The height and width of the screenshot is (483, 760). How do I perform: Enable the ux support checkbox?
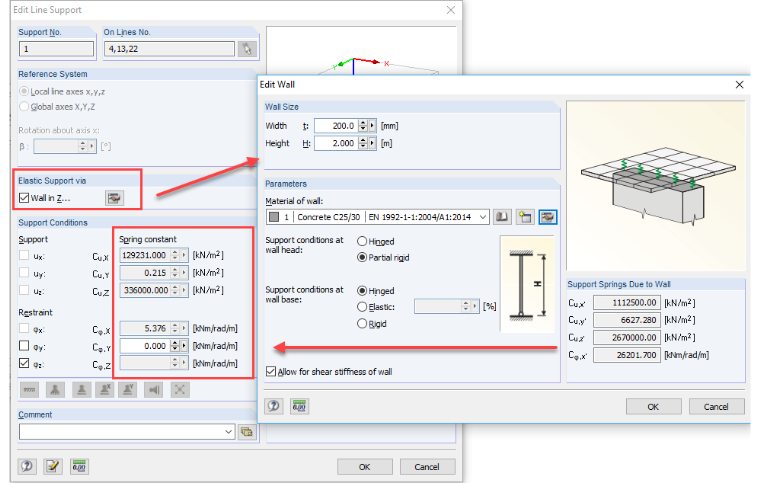(x=24, y=255)
